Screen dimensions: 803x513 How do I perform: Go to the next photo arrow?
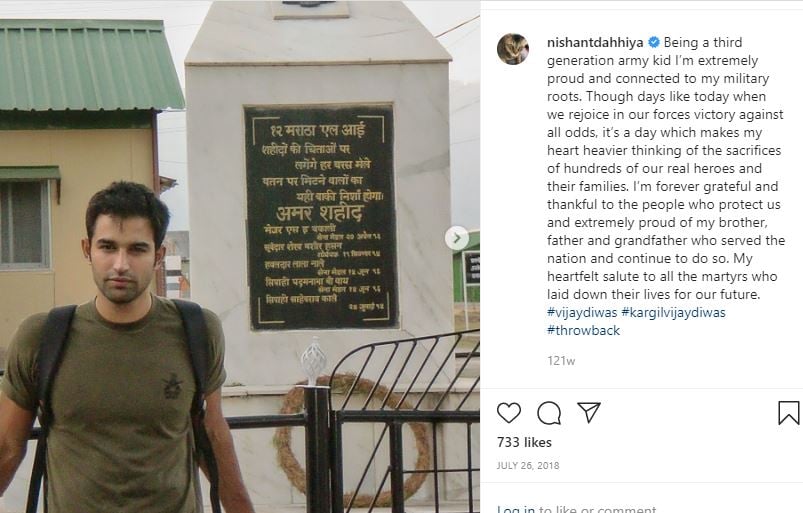456,238
